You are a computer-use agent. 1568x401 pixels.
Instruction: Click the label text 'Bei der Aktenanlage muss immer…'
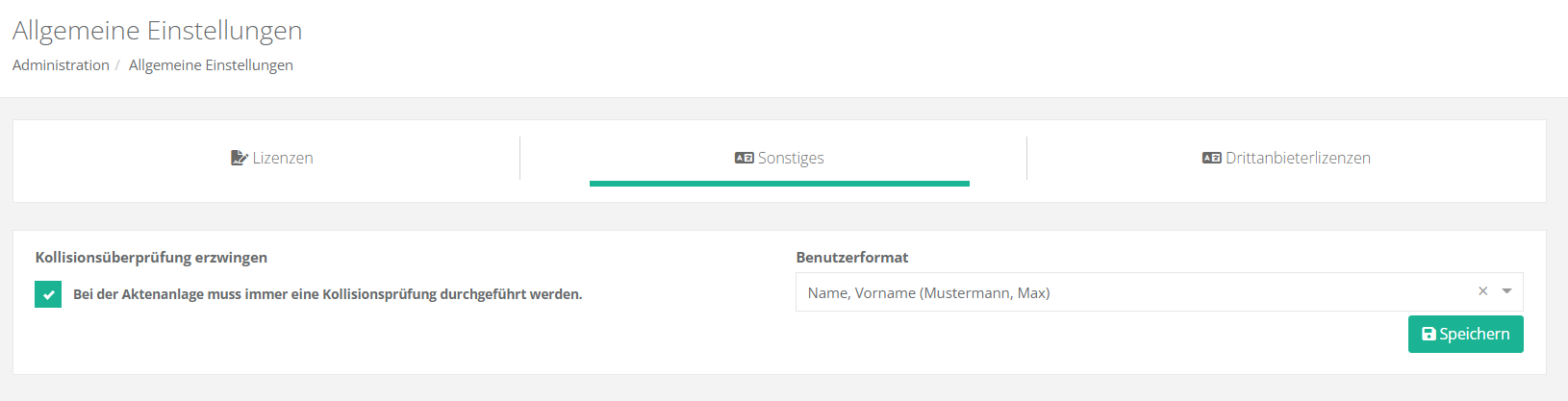click(327, 294)
